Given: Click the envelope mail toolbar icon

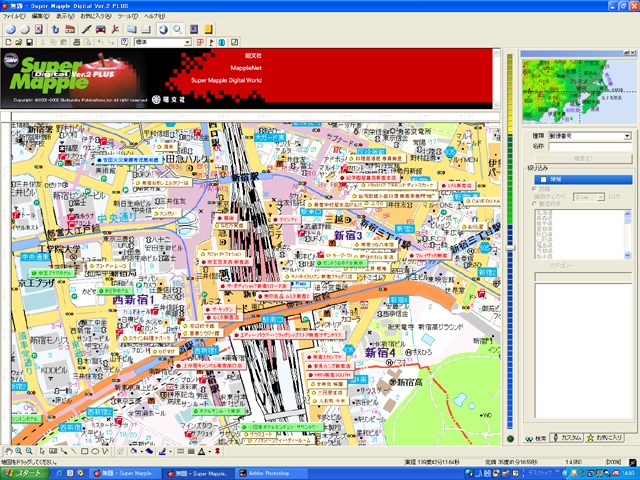Looking at the screenshot, I should 131,29.
